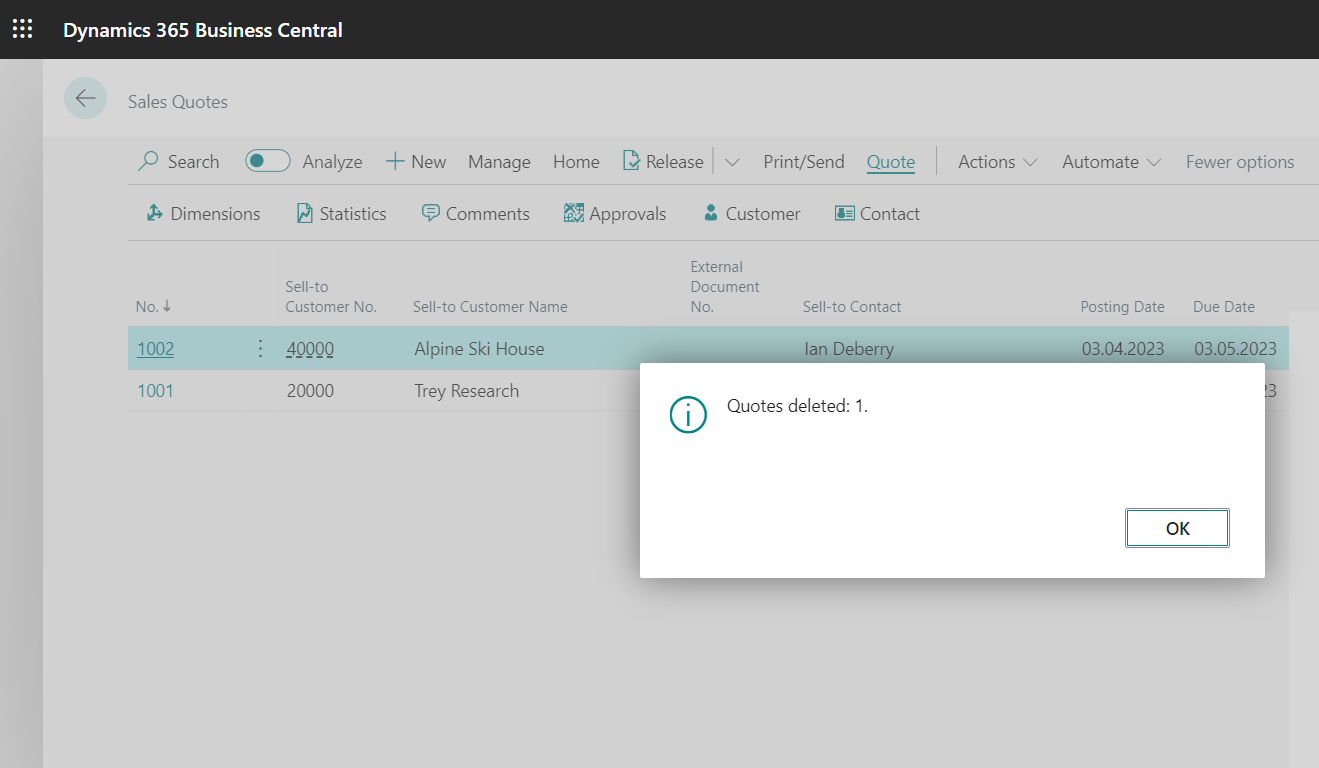The image size is (1319, 768).
Task: Toggle the Analyze switch
Action: [x=268, y=161]
